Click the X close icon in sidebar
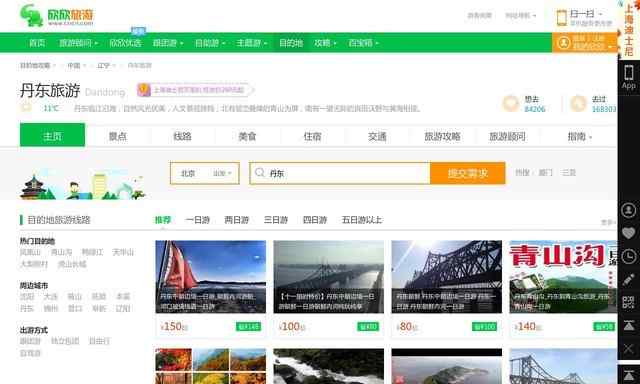Screen dimensions: 640x384 click(x=629, y=349)
